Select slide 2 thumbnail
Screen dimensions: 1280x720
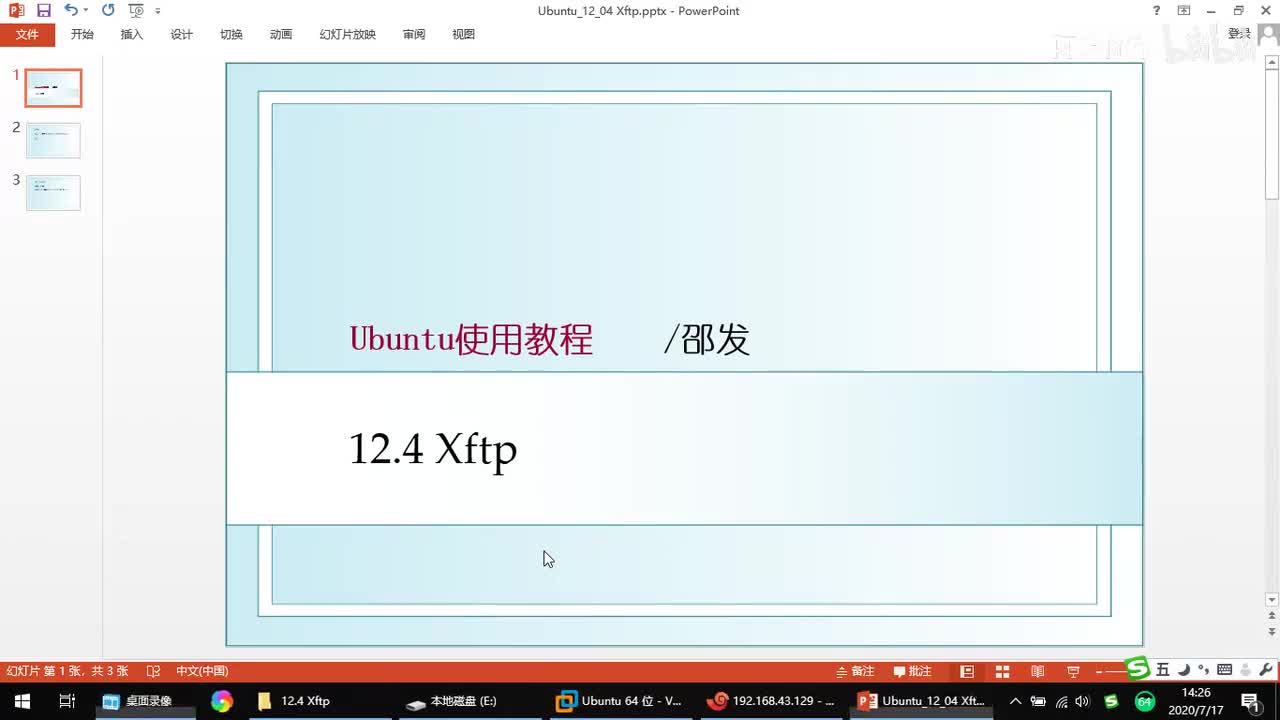53,140
